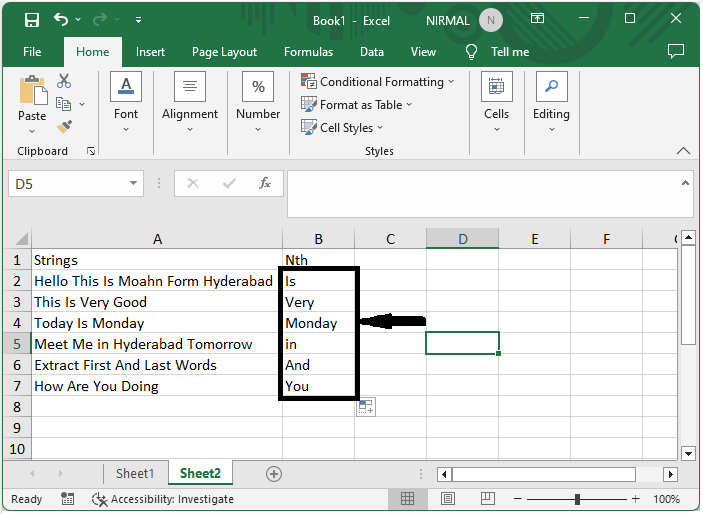Open the undo history dropdown arrow
The width and height of the screenshot is (703, 514).
pyautogui.click(x=78, y=20)
